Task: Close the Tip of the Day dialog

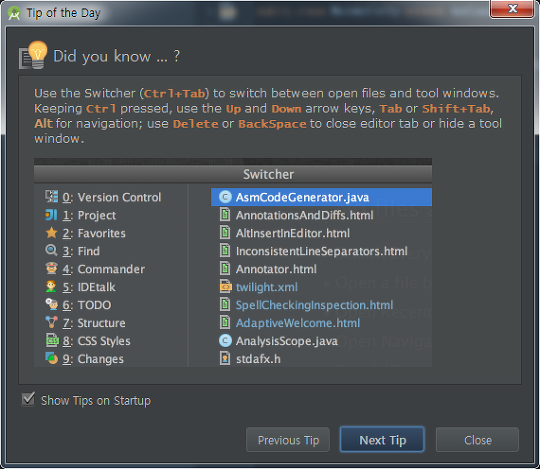Action: (477, 440)
